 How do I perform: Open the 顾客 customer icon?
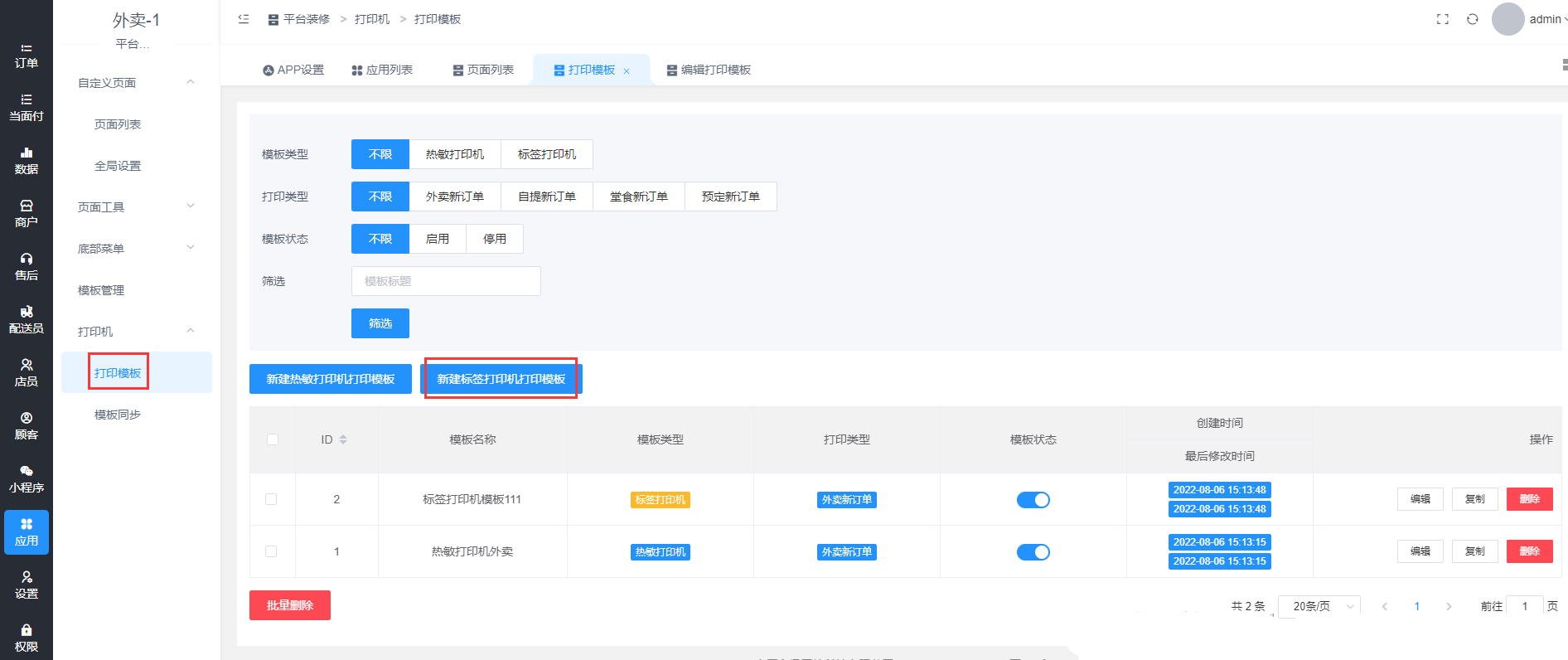coord(27,426)
